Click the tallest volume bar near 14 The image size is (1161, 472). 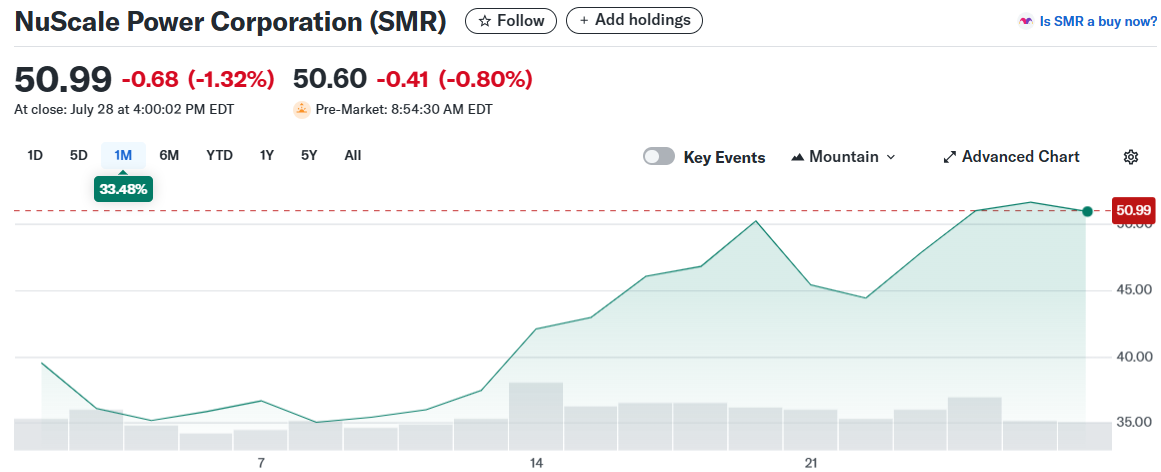(536, 416)
